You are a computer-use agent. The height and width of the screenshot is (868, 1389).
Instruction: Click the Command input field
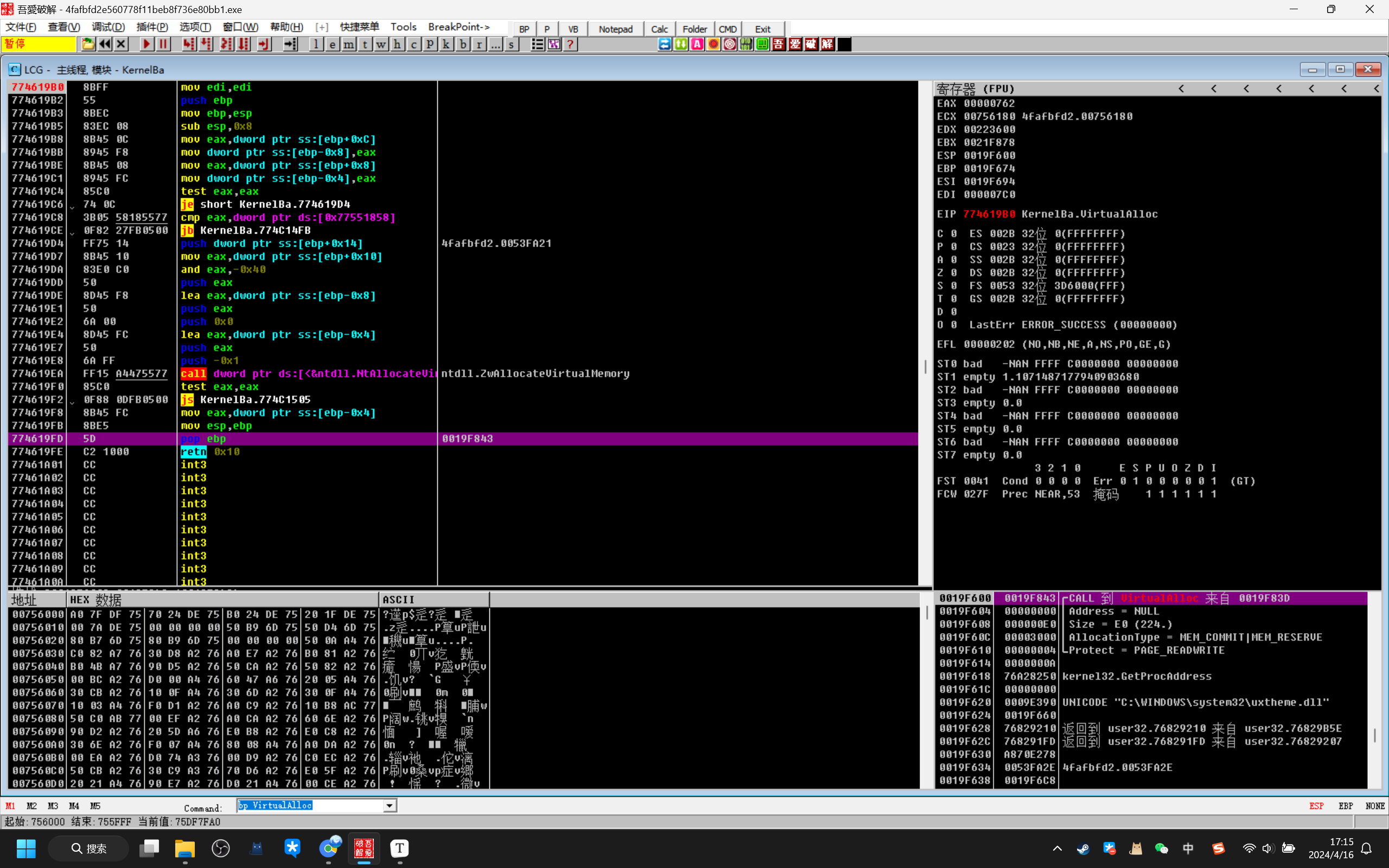pyautogui.click(x=310, y=806)
